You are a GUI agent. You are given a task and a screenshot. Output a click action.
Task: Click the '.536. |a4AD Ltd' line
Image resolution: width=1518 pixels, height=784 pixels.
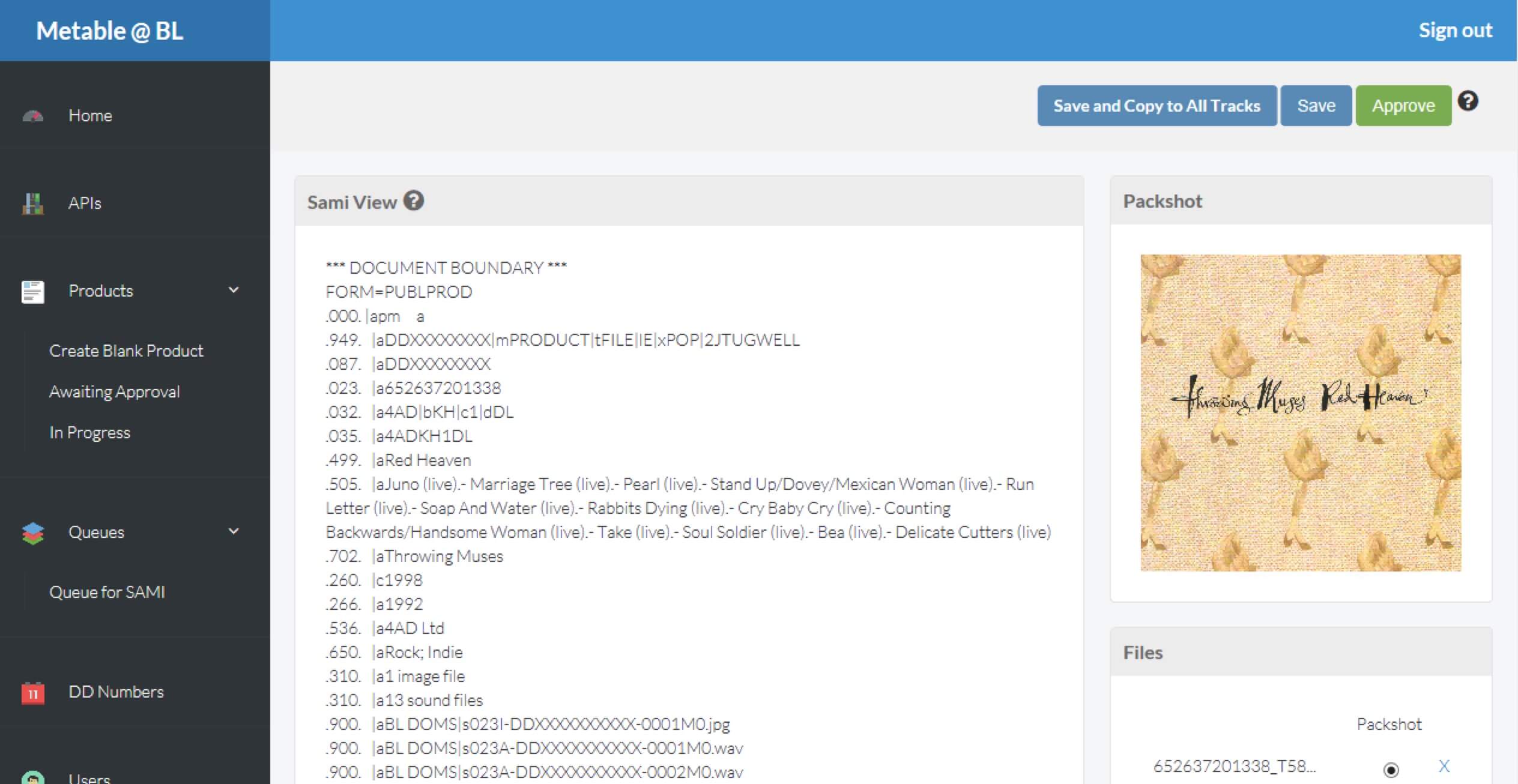[385, 628]
